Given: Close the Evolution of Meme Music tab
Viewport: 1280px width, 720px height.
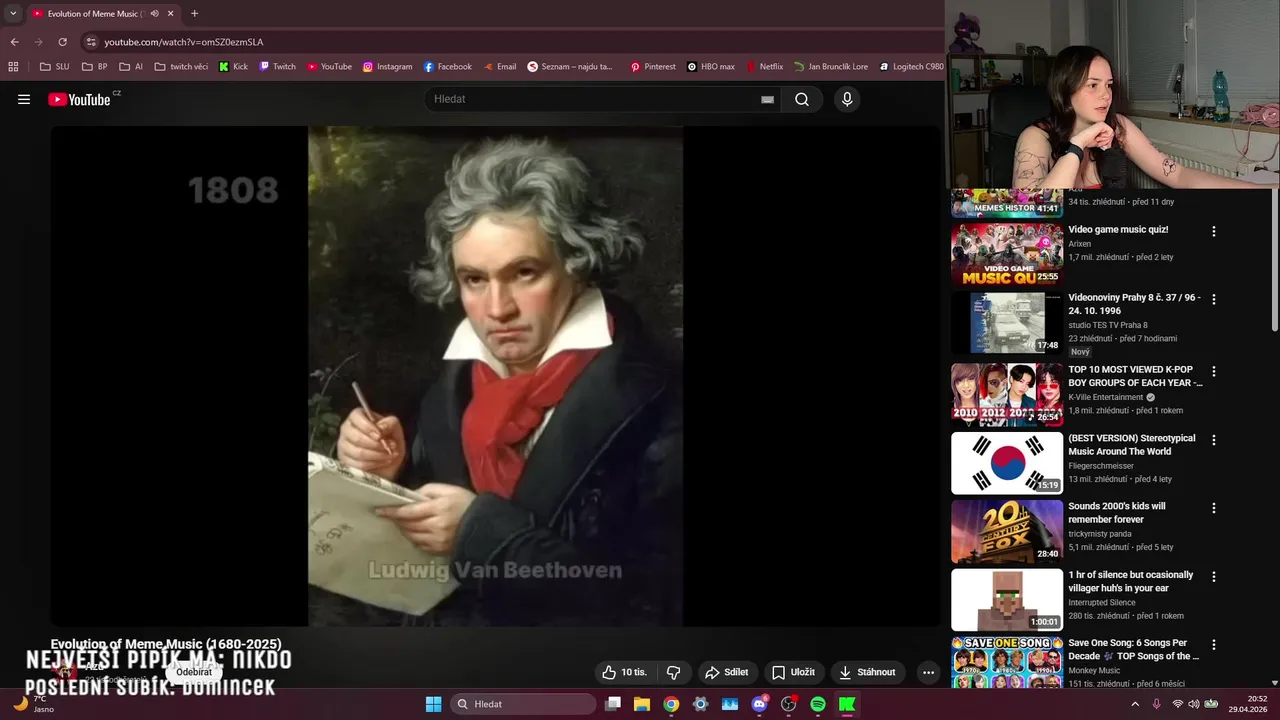Looking at the screenshot, I should tap(170, 14).
